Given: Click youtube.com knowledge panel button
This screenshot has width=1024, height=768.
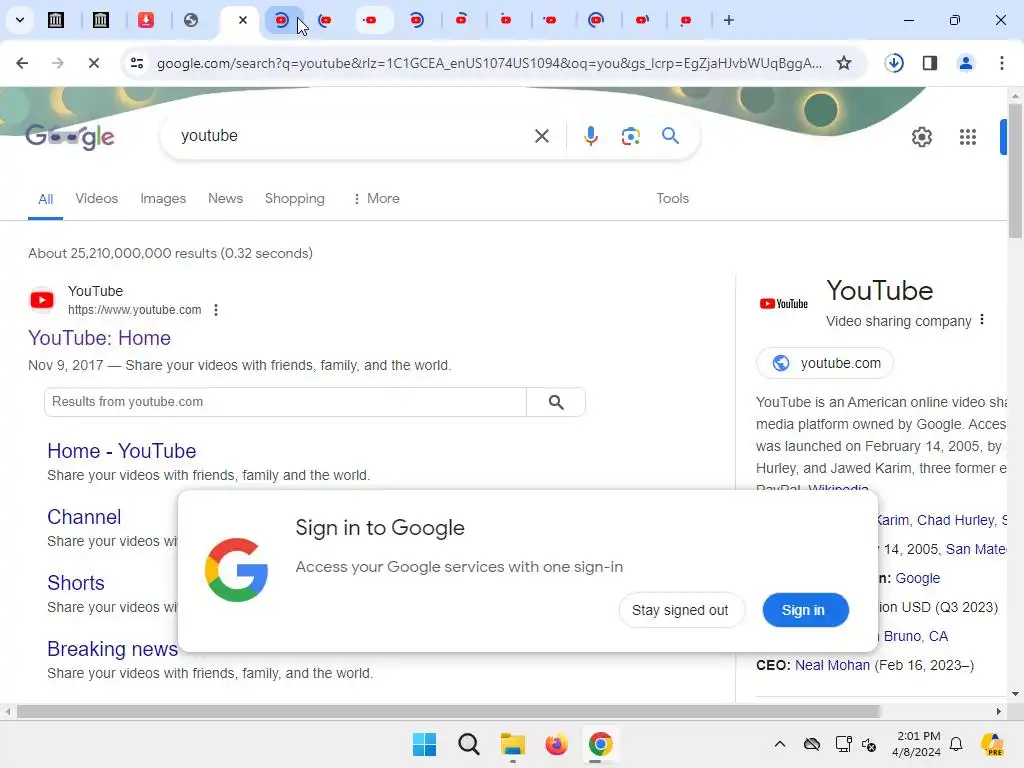Looking at the screenshot, I should 825,363.
